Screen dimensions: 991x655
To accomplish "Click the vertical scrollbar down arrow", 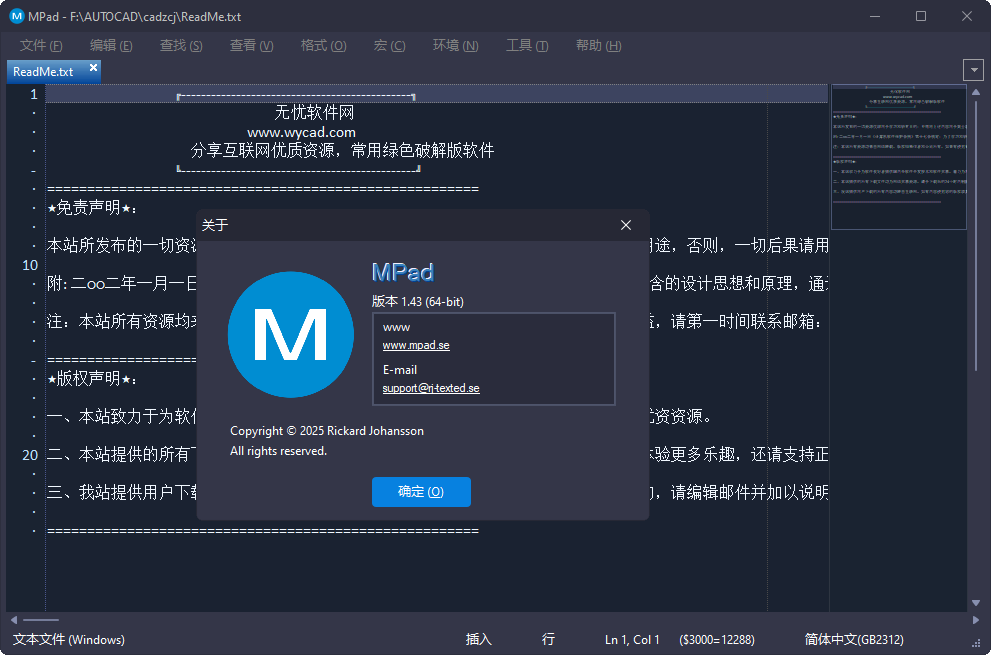I will pos(976,600).
